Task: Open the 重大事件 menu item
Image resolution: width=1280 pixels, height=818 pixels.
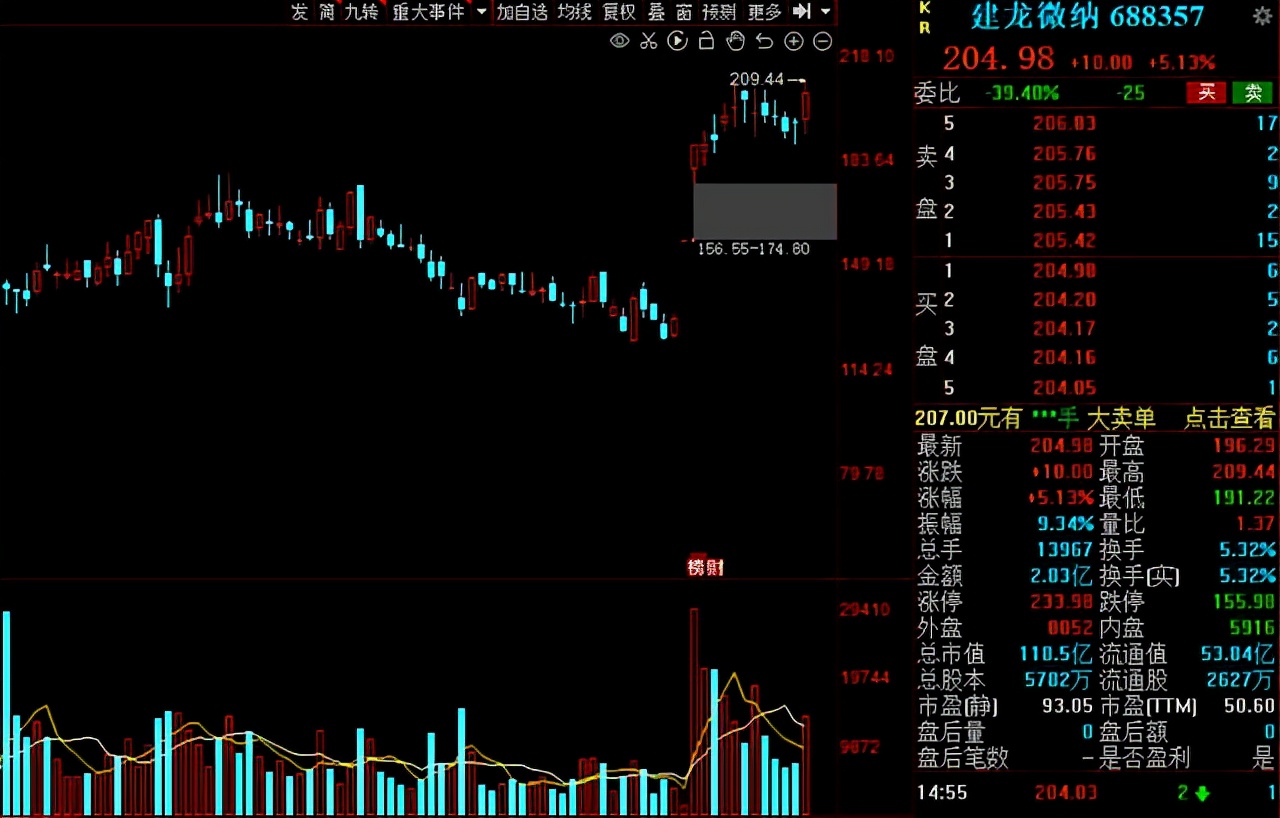Action: click(x=429, y=12)
